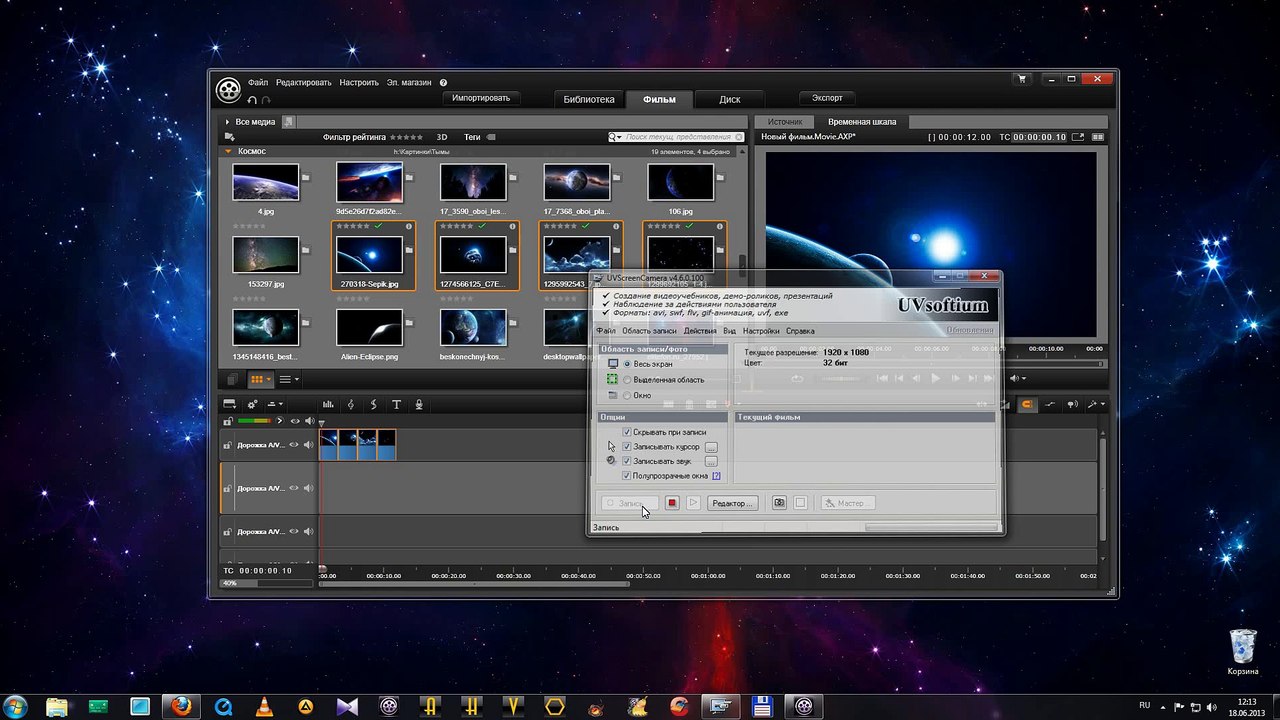Click the Pinnacle Studio film reel logo

pos(228,89)
